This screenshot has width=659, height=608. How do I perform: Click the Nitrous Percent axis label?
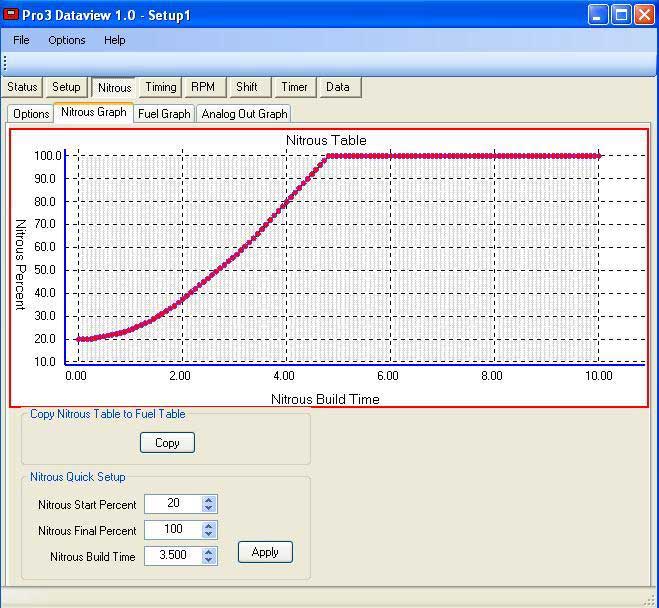tap(21, 265)
